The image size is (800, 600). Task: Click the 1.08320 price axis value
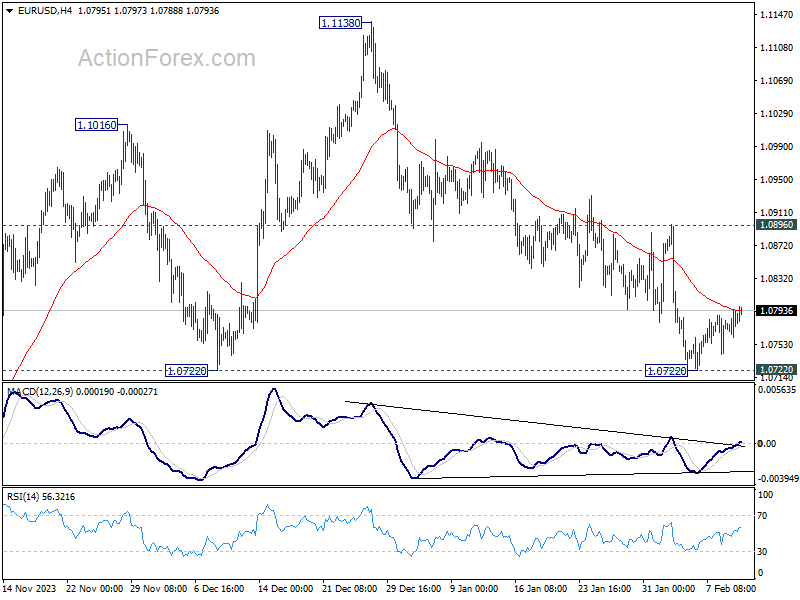[x=777, y=279]
